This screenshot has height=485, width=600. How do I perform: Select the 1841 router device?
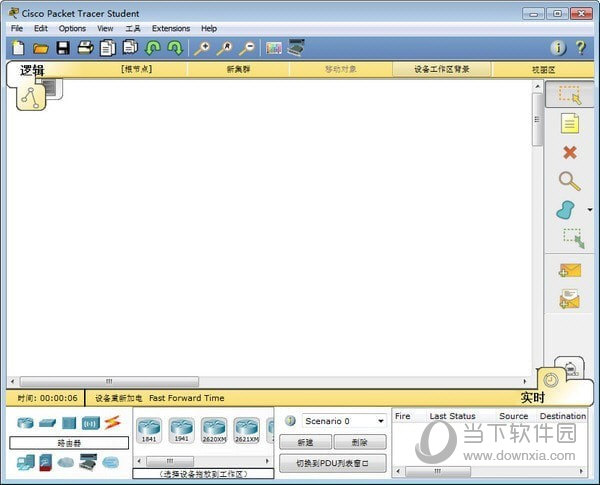(x=150, y=430)
